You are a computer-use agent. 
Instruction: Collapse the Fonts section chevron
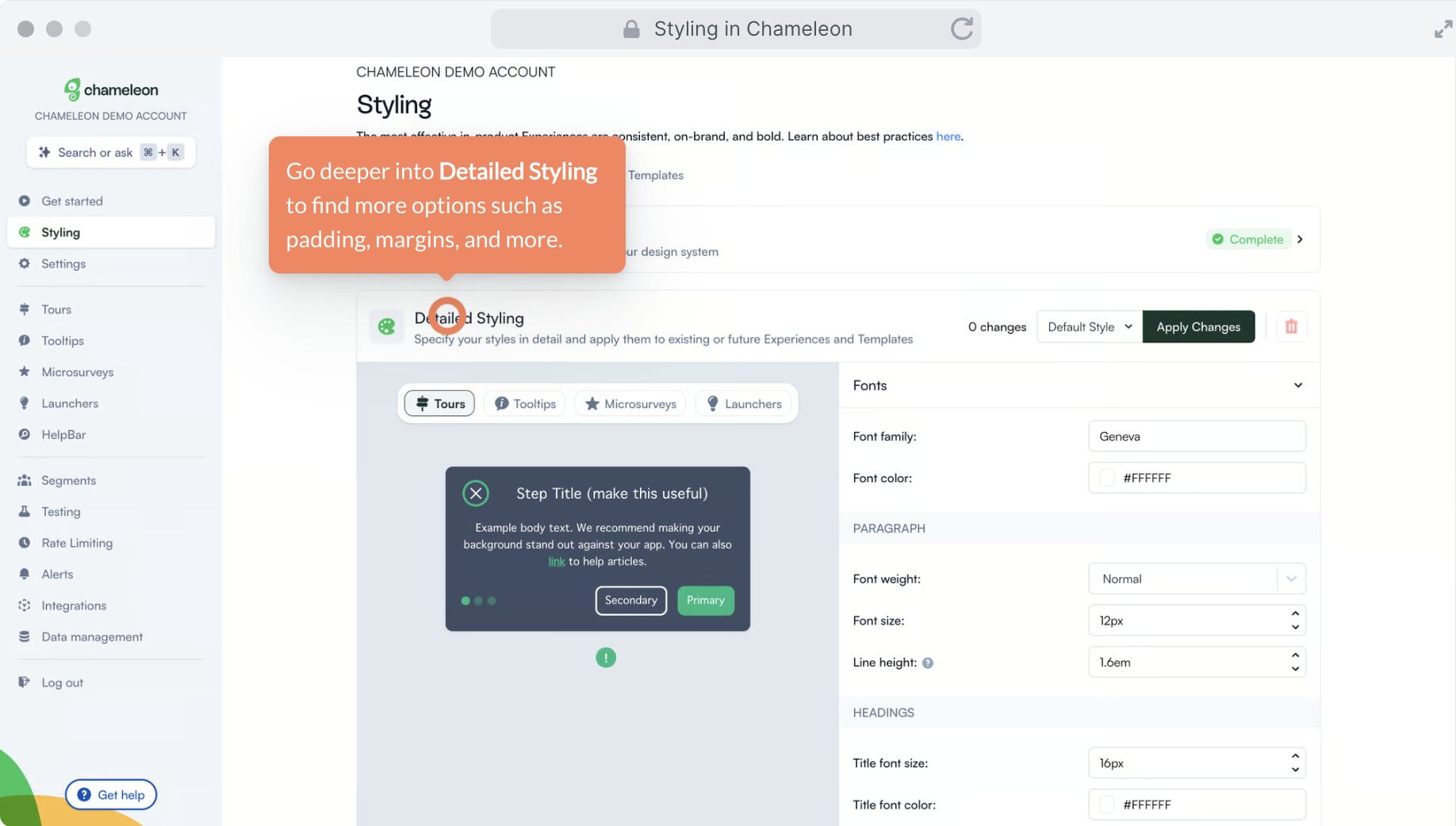click(x=1297, y=385)
